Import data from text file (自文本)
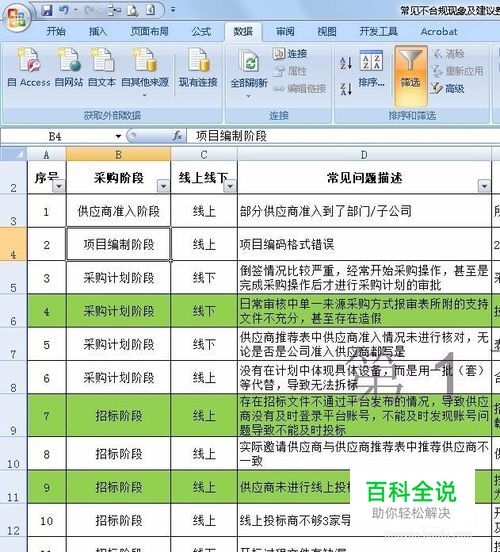The width and height of the screenshot is (500, 552). click(102, 68)
